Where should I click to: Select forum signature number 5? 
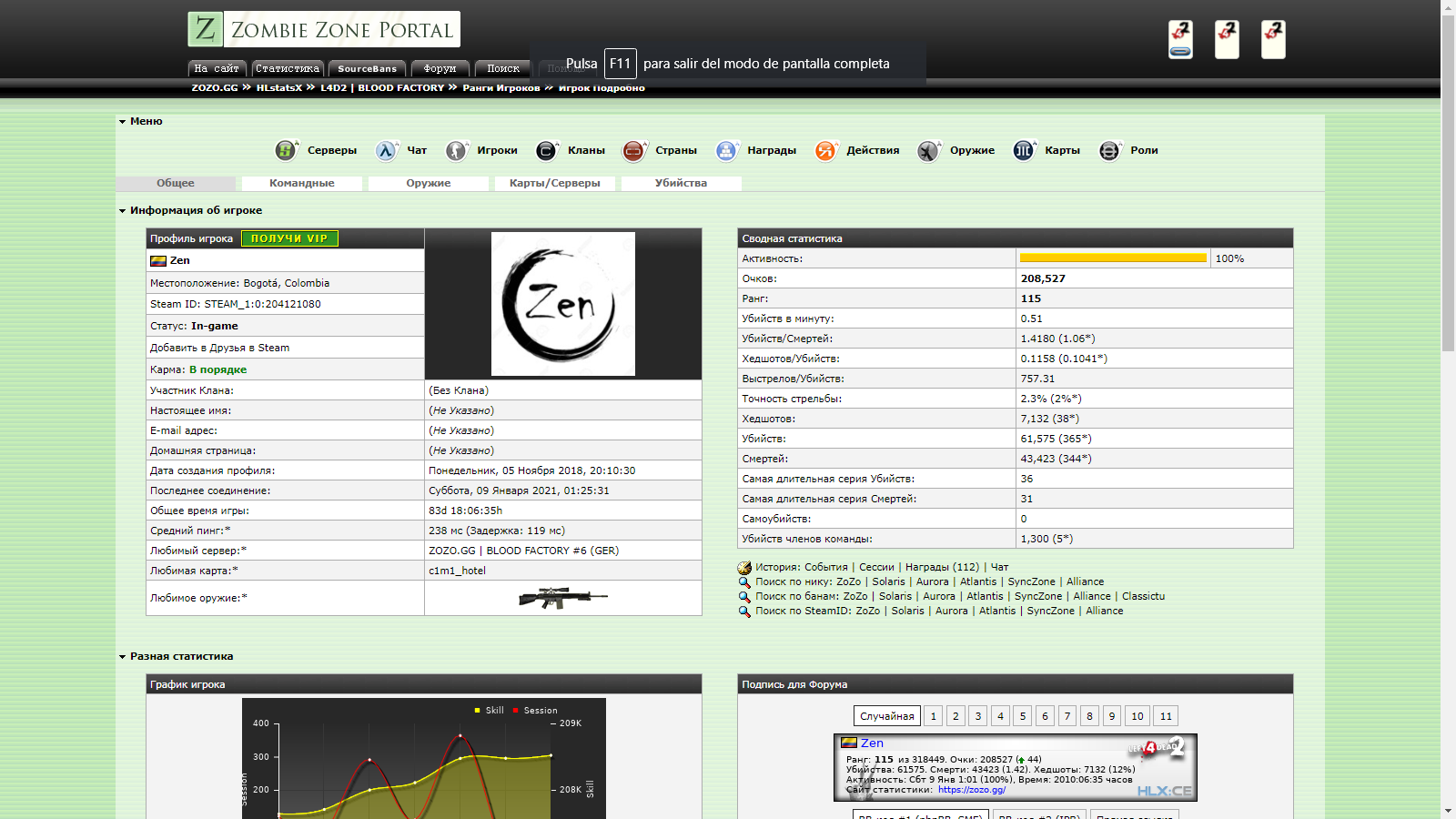click(x=1023, y=716)
